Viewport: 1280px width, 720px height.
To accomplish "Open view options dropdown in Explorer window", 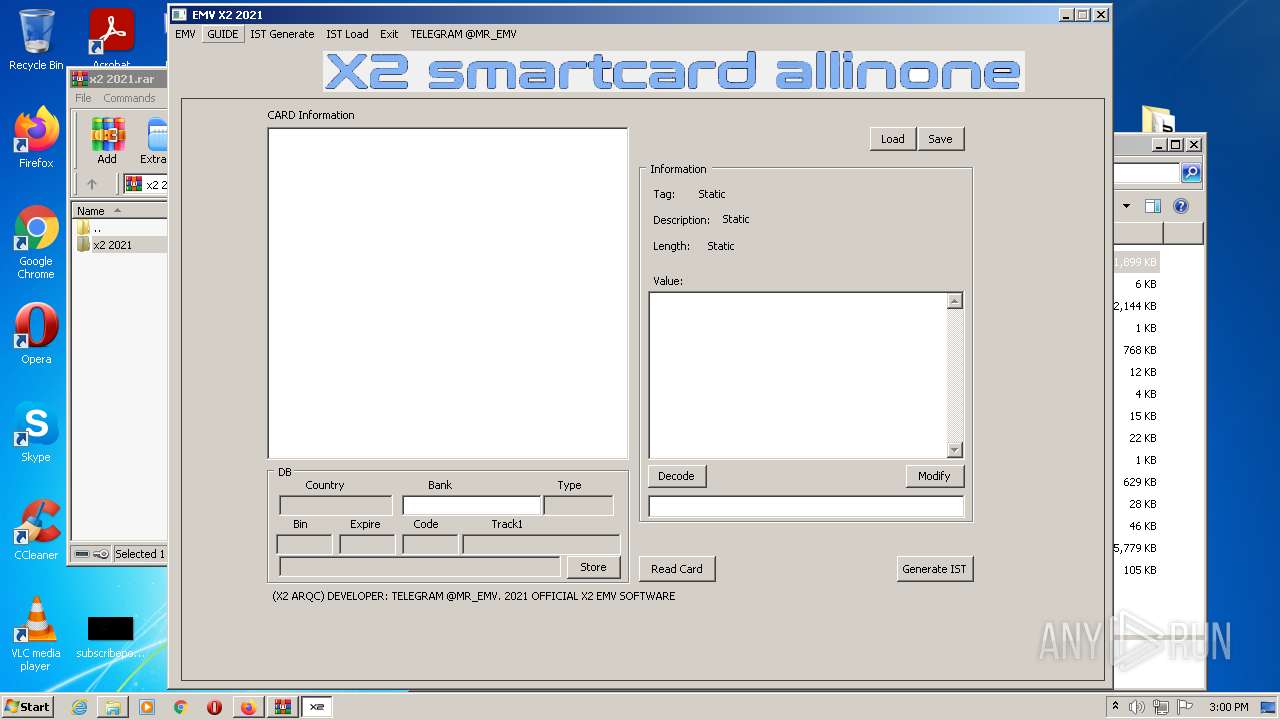I will [x=1126, y=206].
